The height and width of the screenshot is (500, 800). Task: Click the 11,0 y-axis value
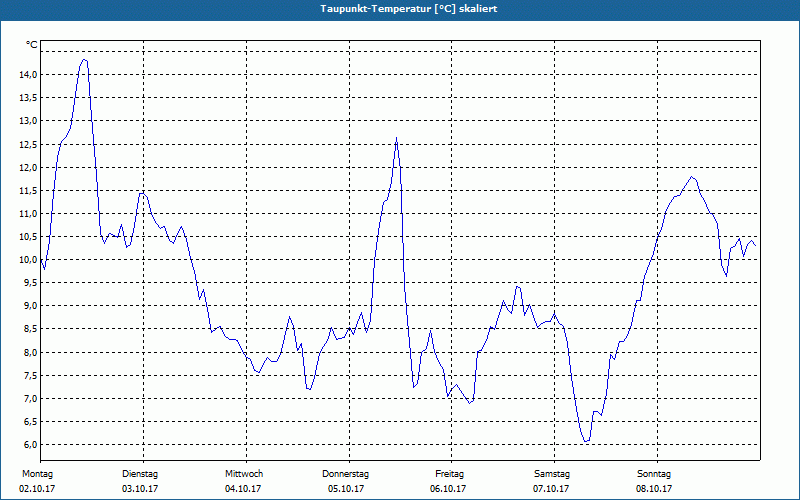[28, 213]
